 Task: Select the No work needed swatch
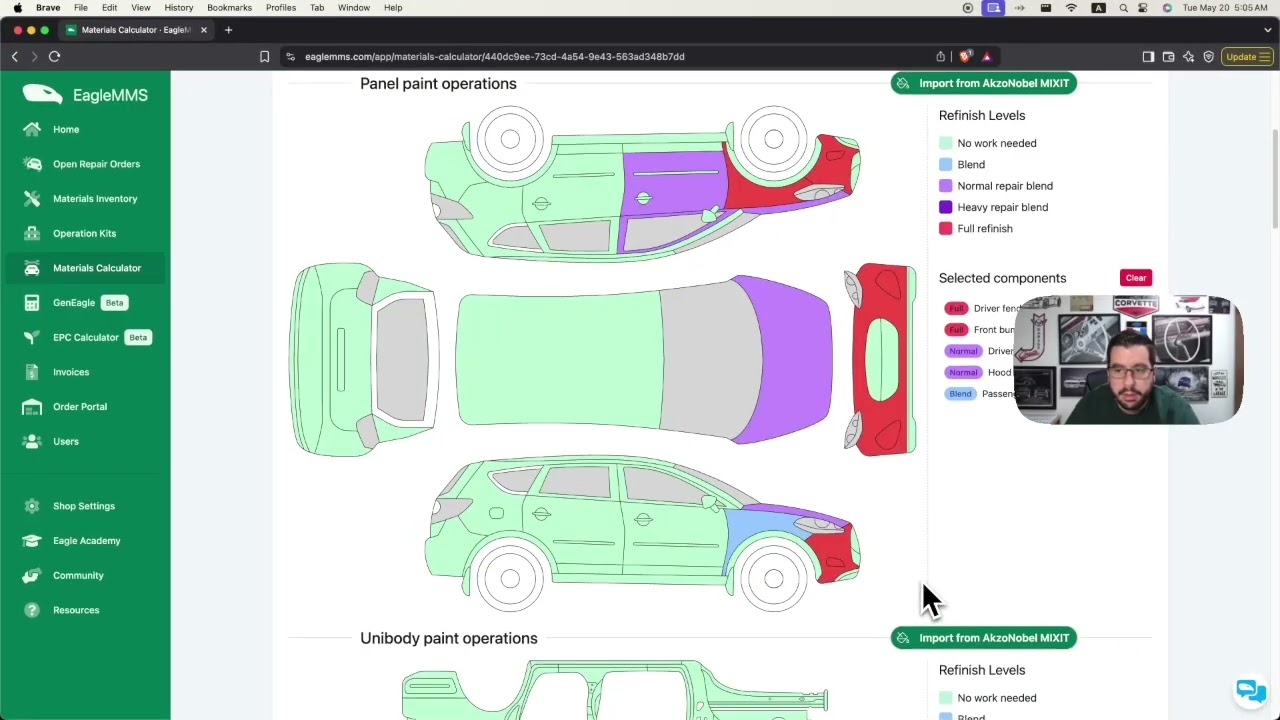coord(945,143)
